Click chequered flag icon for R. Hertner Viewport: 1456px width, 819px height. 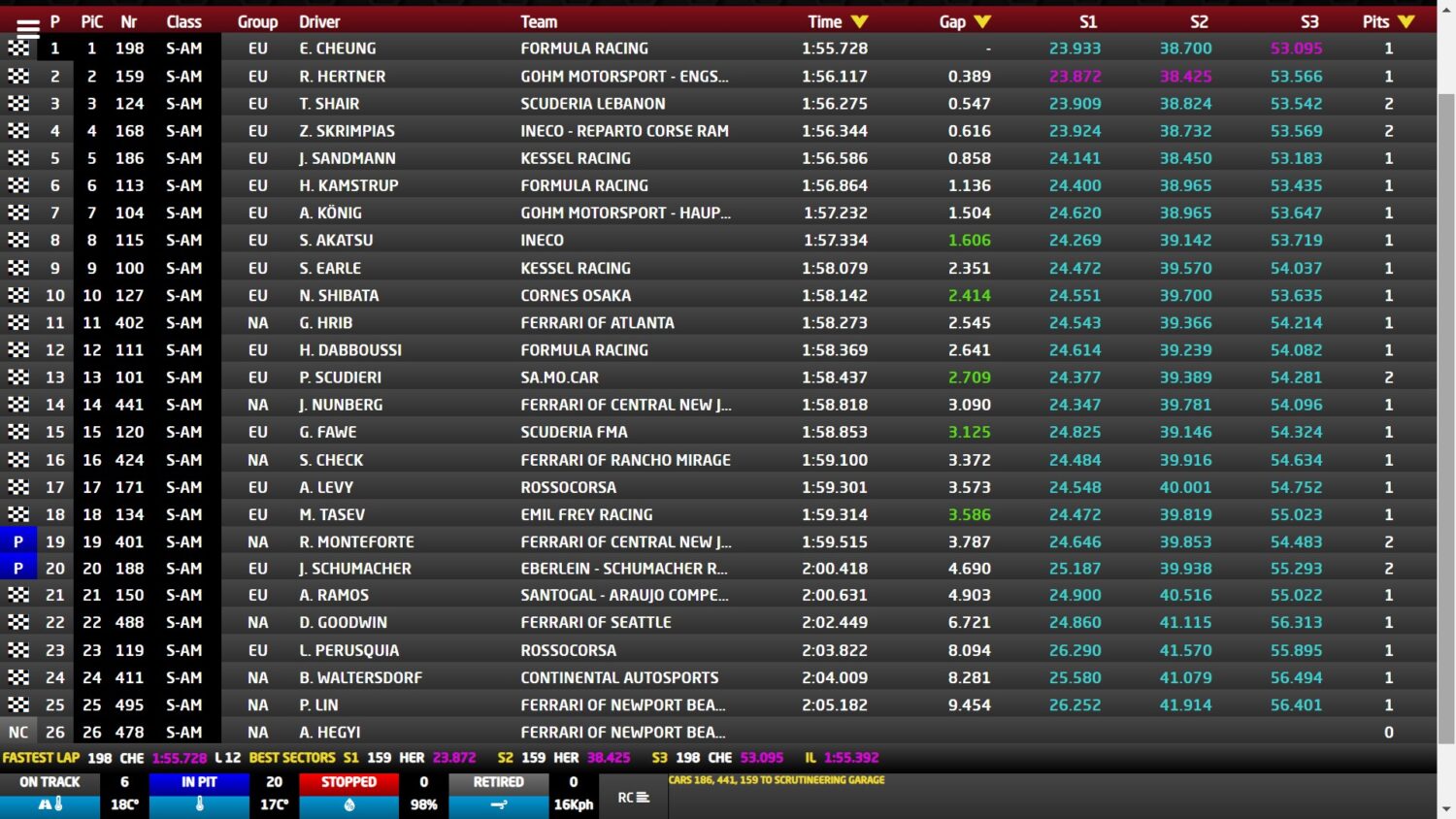[x=18, y=76]
